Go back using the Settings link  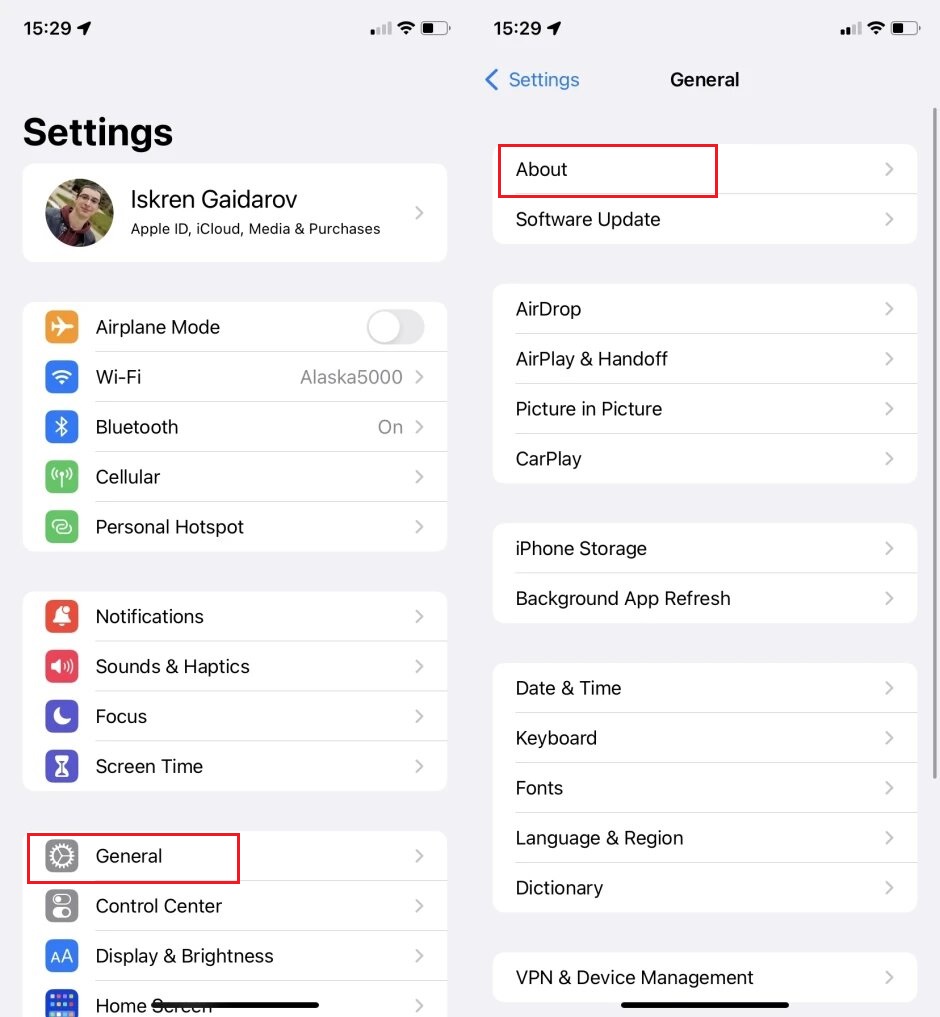[x=532, y=80]
